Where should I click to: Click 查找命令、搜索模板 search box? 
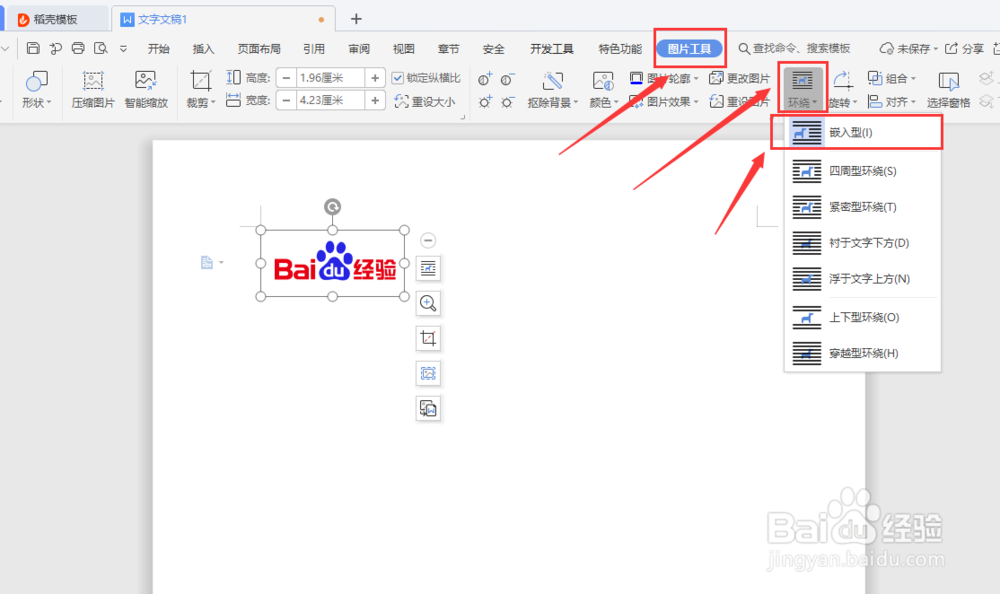pos(794,48)
